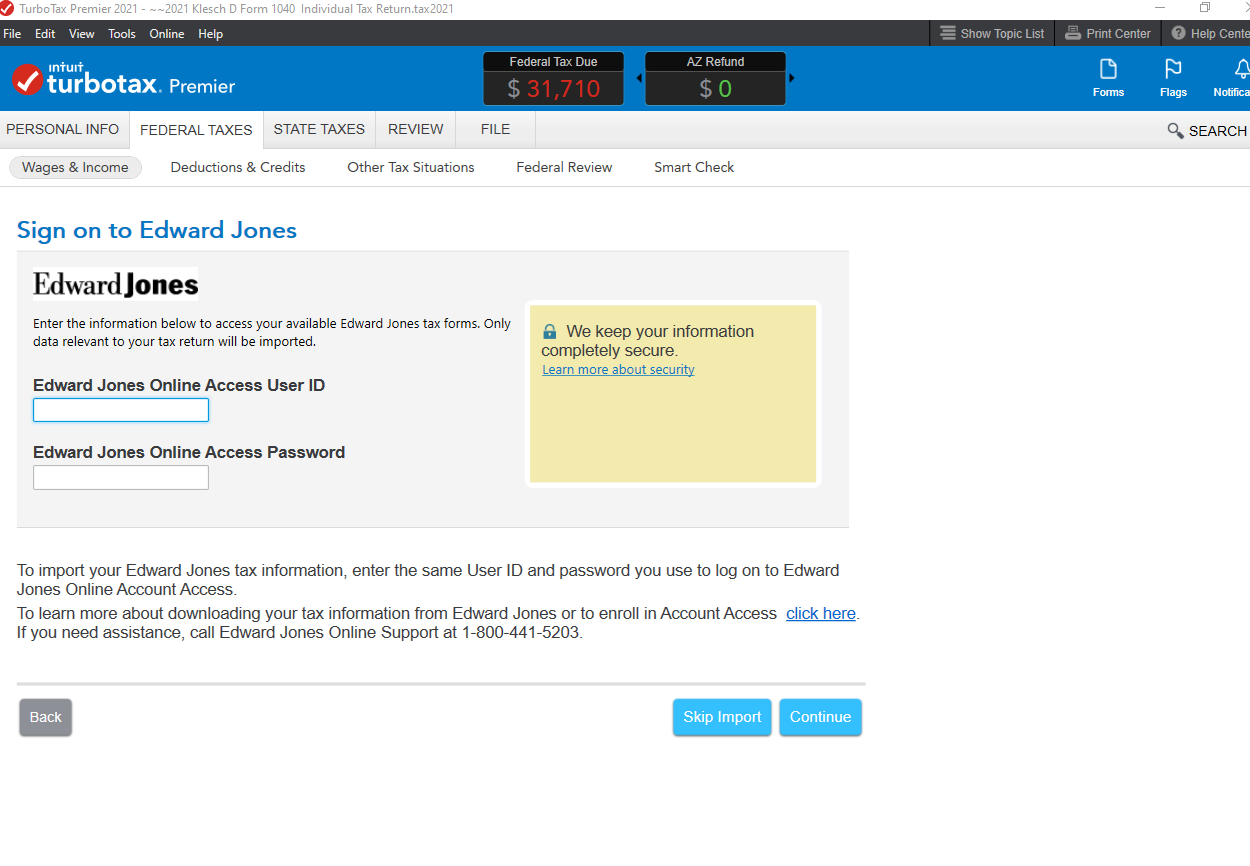This screenshot has height=866, width=1250.
Task: Minimize the TurboTax window
Action: (1159, 8)
